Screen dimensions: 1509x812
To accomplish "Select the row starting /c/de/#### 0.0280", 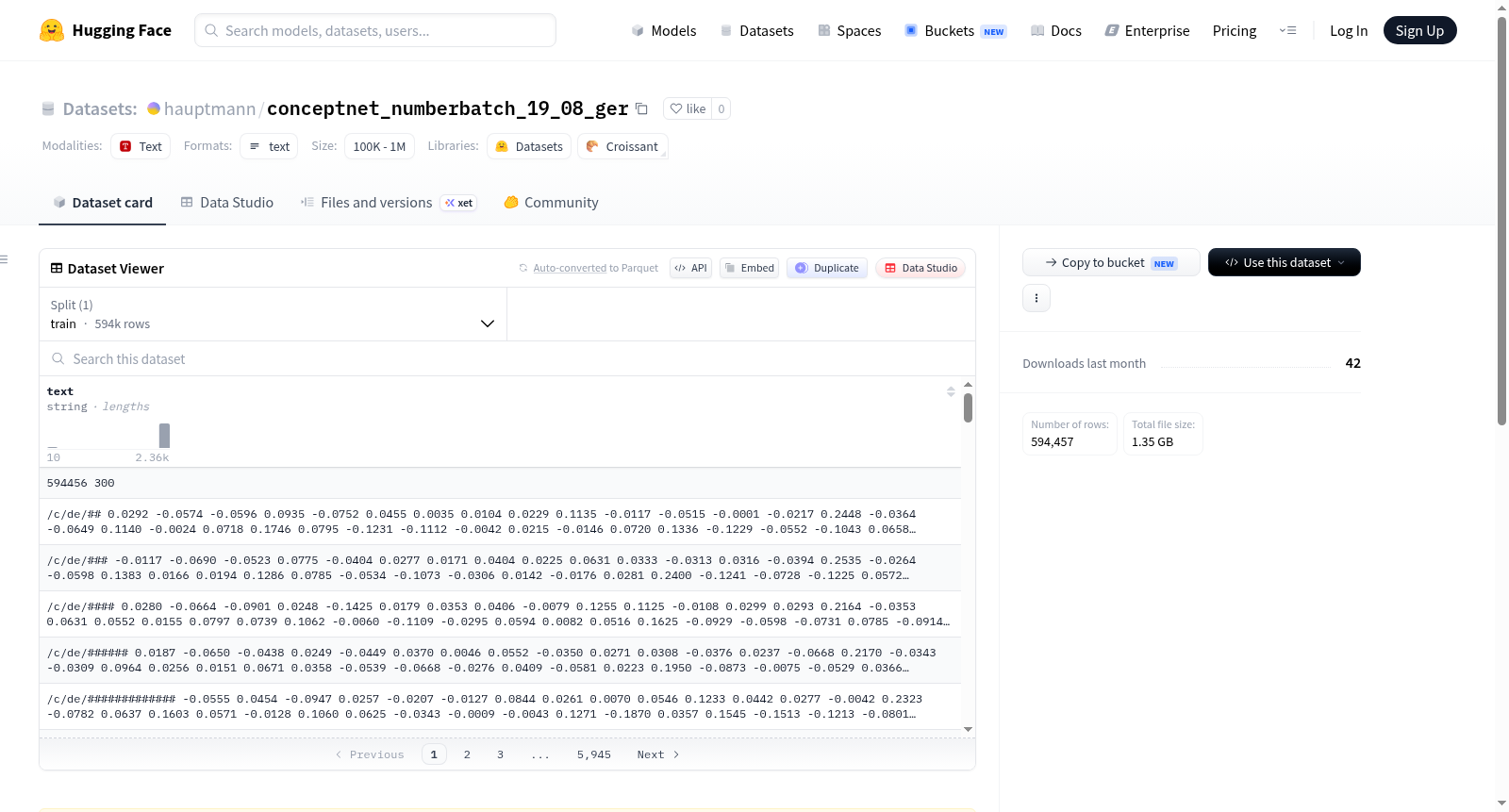I will [500, 614].
